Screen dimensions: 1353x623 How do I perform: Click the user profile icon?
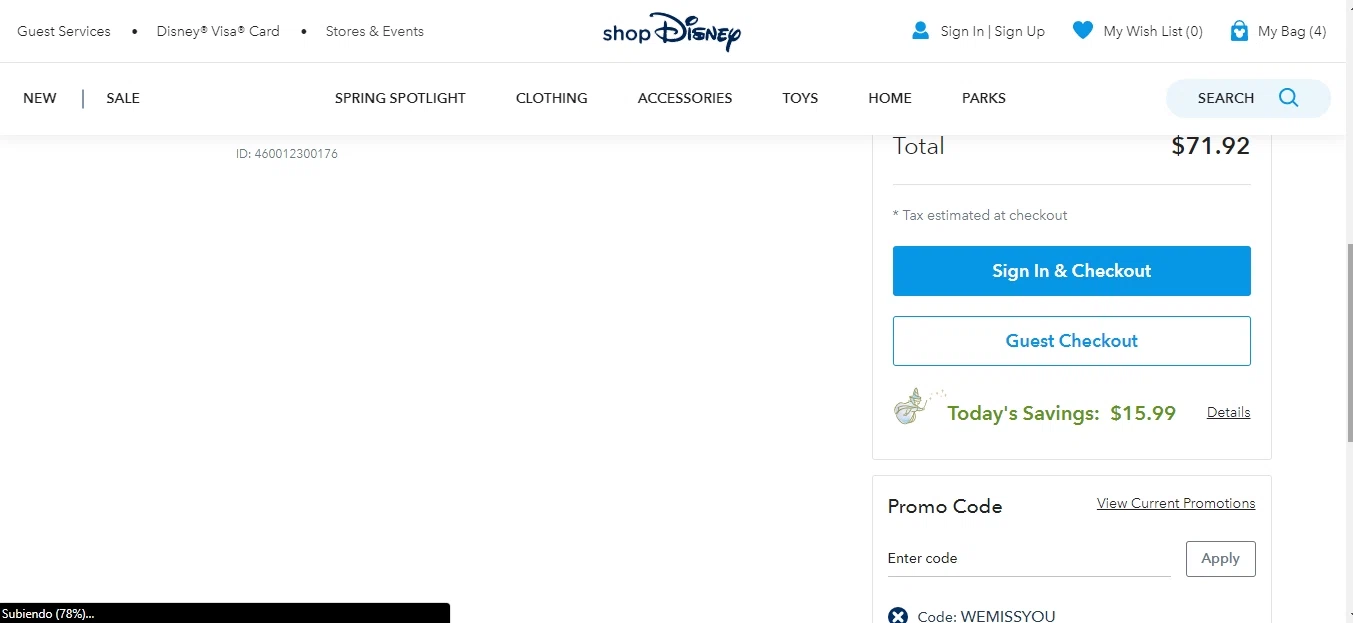click(x=920, y=31)
